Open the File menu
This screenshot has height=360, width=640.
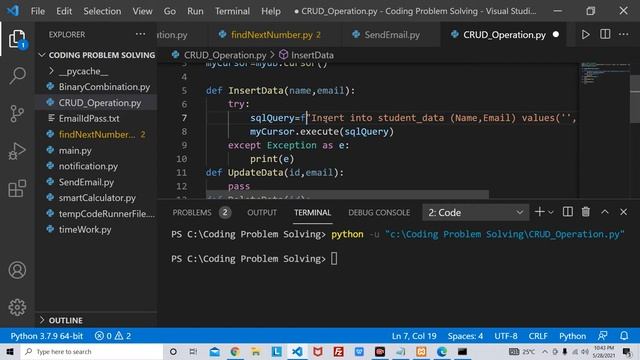pyautogui.click(x=38, y=11)
